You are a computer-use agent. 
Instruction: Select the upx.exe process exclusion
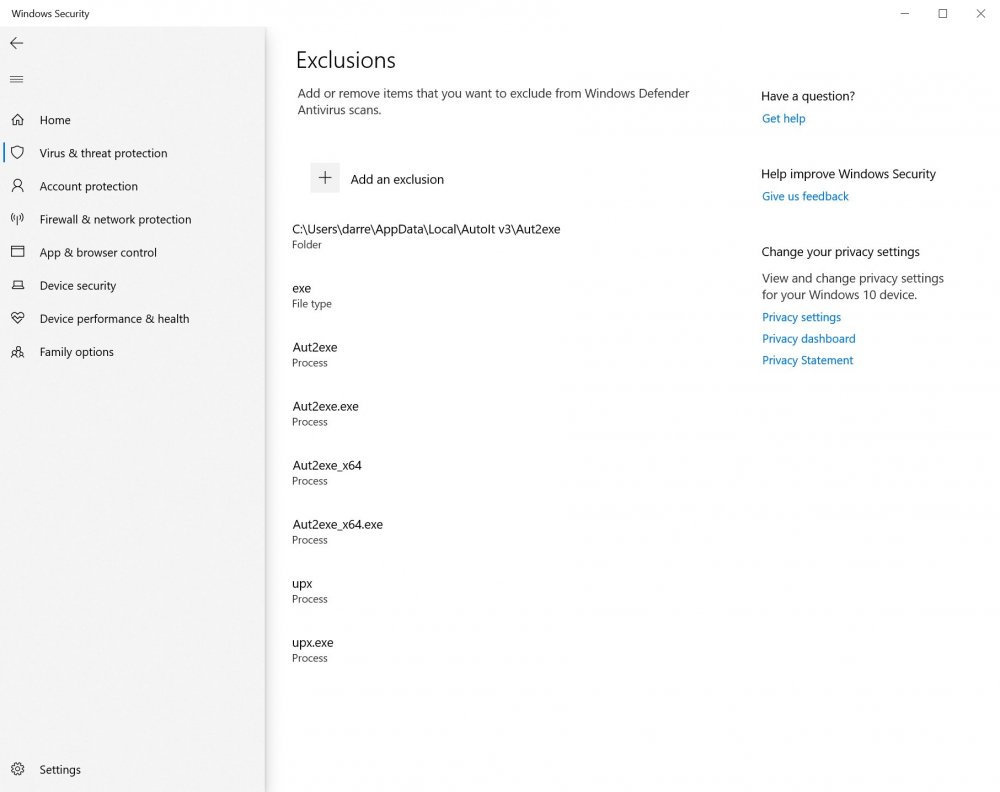(312, 650)
